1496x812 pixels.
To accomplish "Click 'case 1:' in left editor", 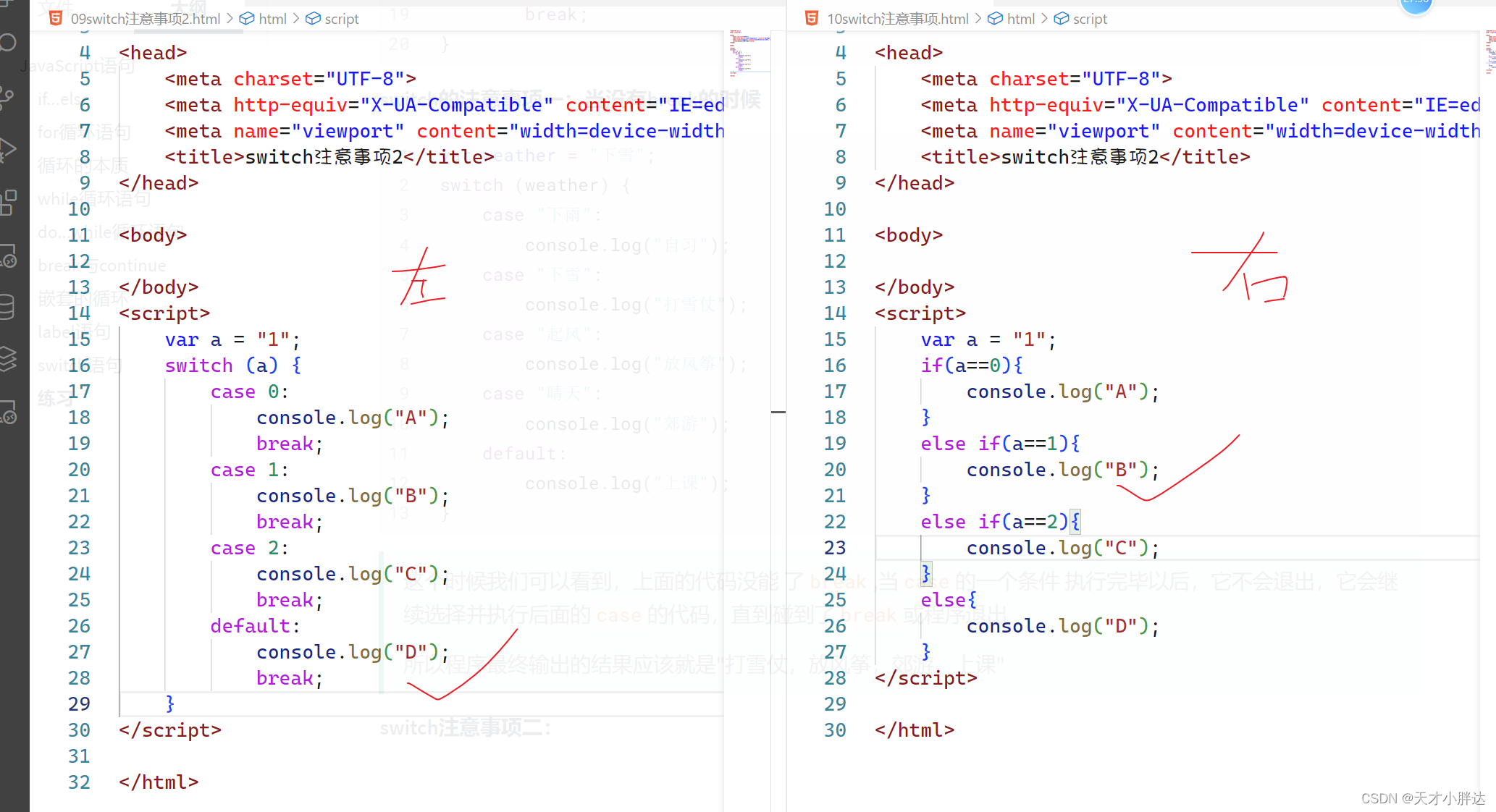I will pyautogui.click(x=250, y=470).
